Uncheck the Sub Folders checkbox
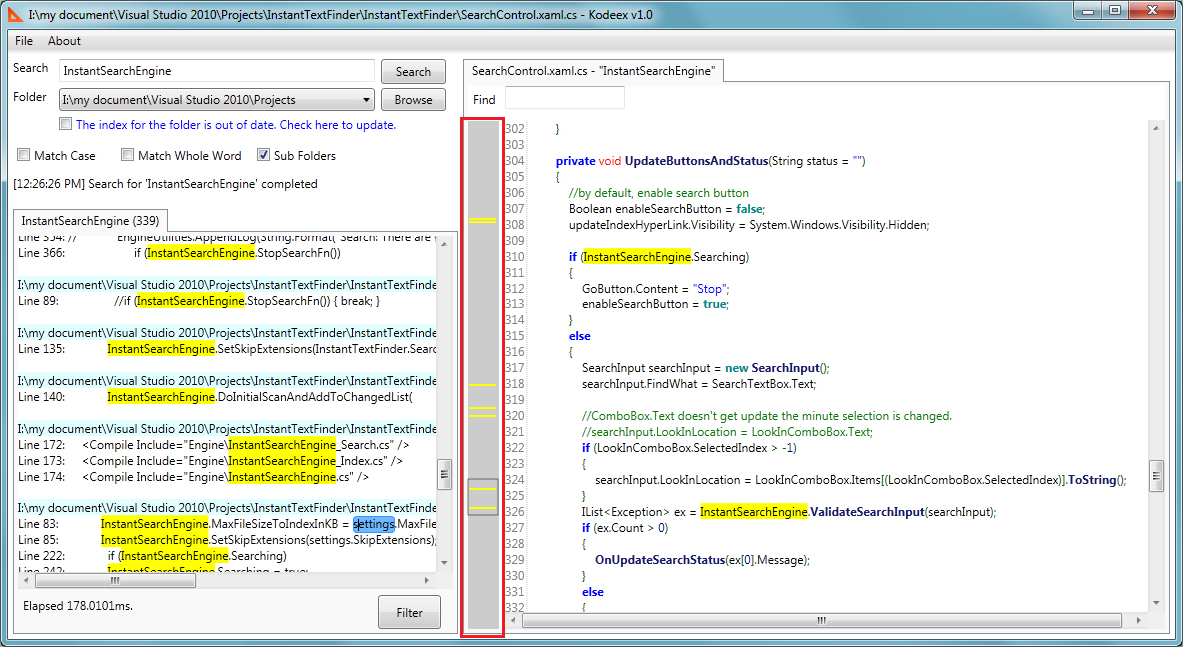This screenshot has height=647, width=1183. tap(264, 156)
